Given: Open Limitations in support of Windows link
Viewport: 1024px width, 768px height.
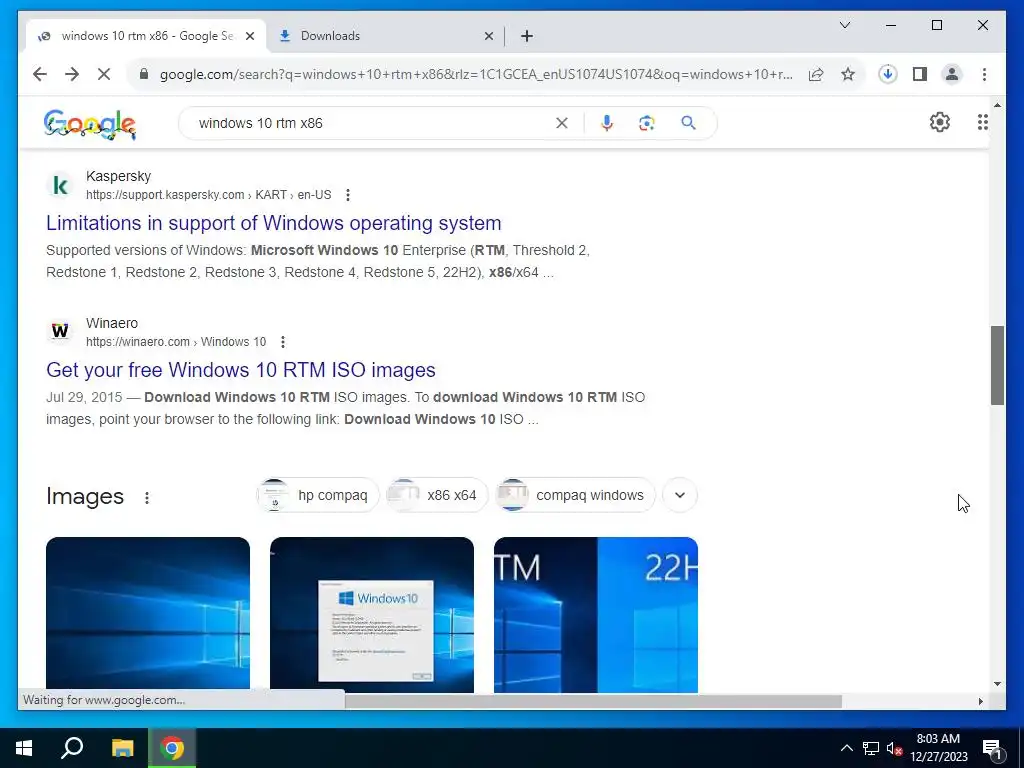Looking at the screenshot, I should (274, 223).
